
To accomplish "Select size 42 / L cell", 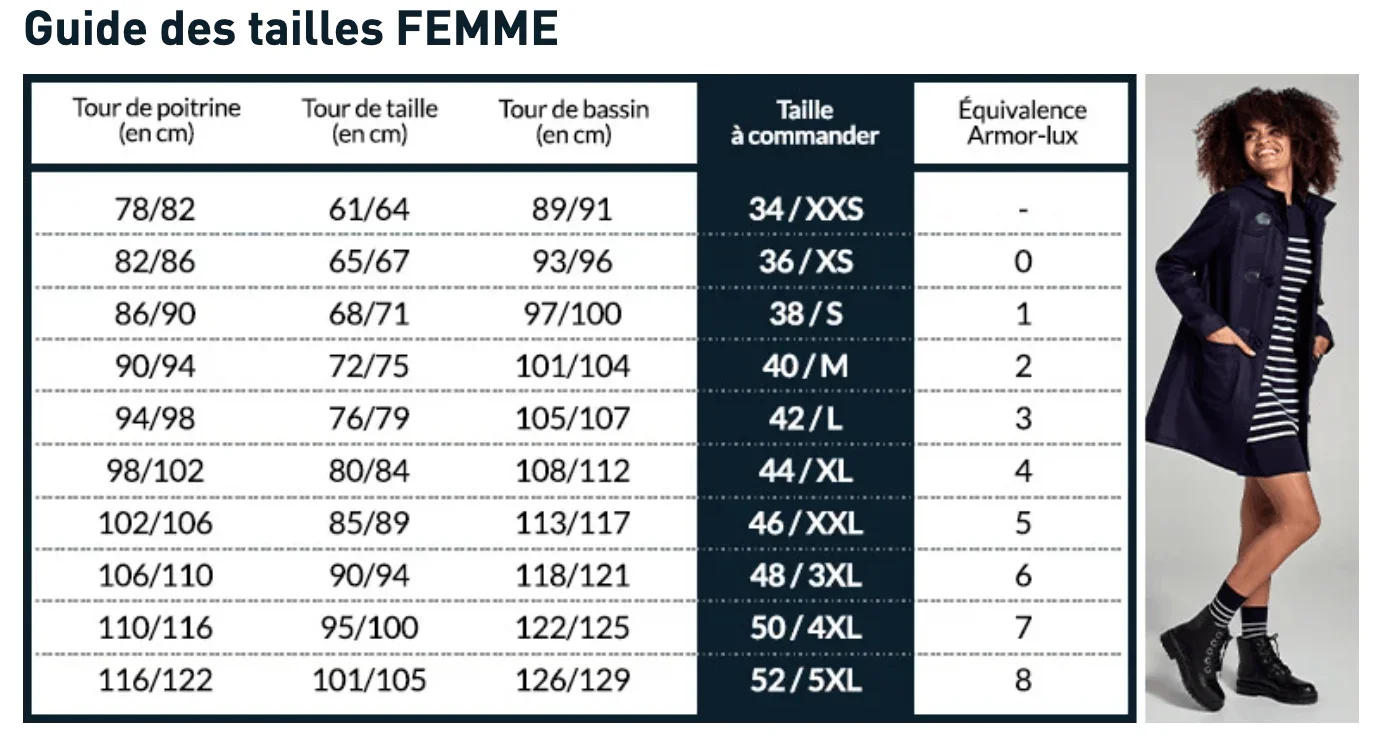I will [x=805, y=418].
